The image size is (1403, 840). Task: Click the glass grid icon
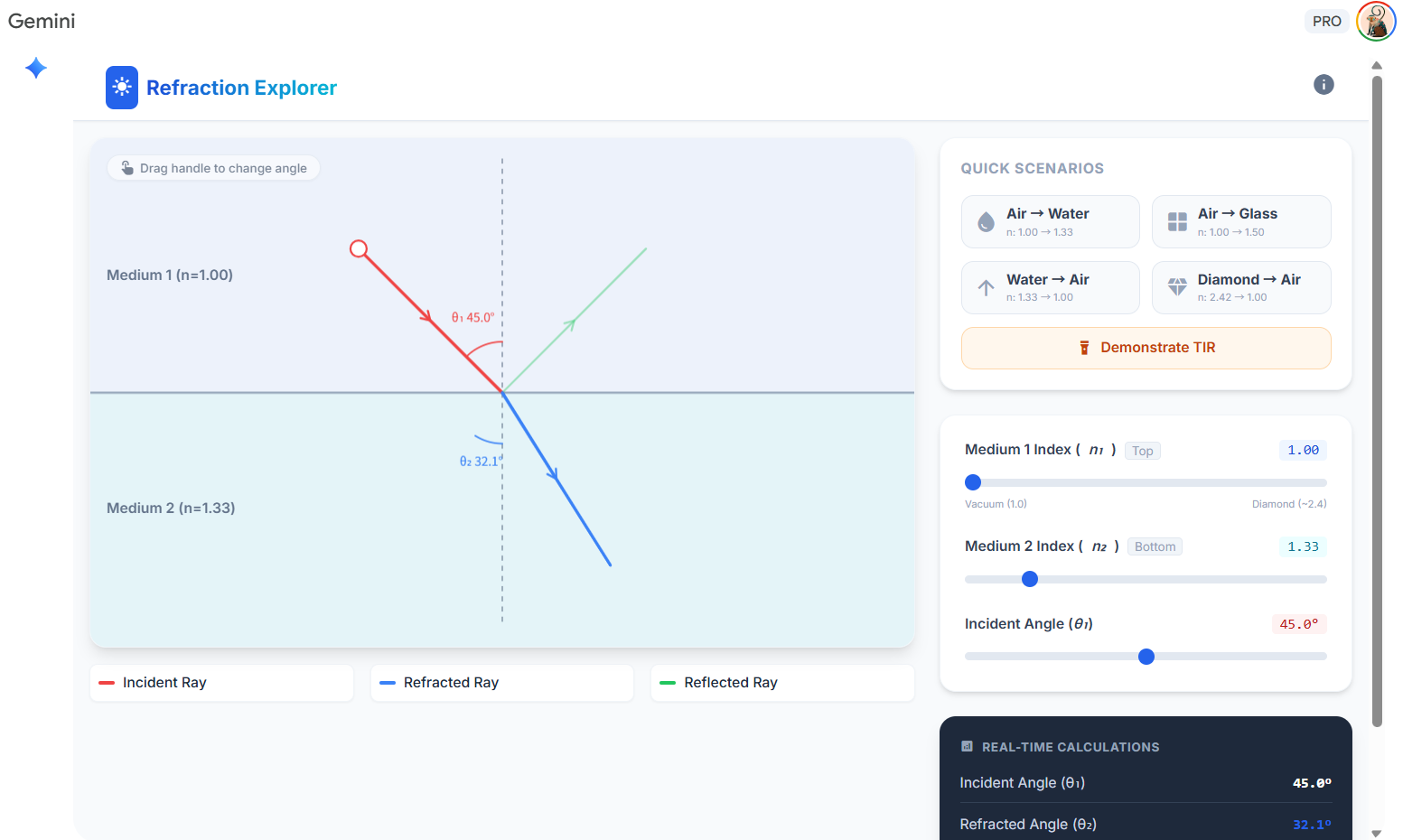coord(1177,222)
